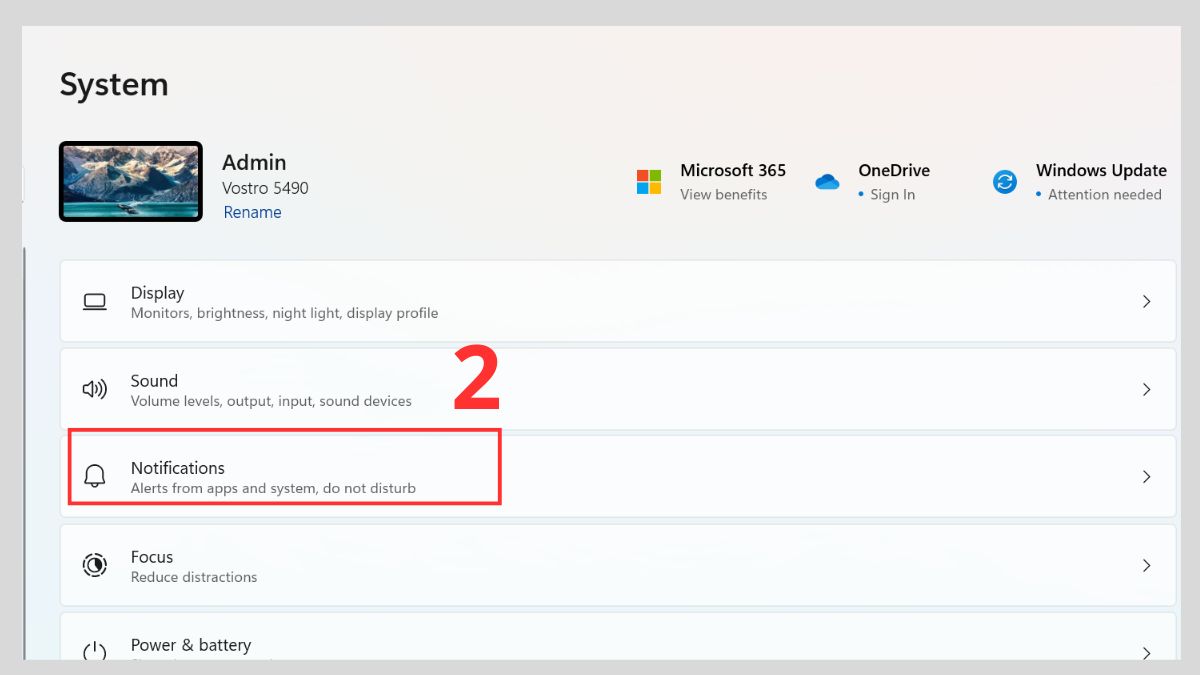Select the Display settings entry title
Image resolution: width=1200 pixels, height=675 pixels.
tap(157, 293)
